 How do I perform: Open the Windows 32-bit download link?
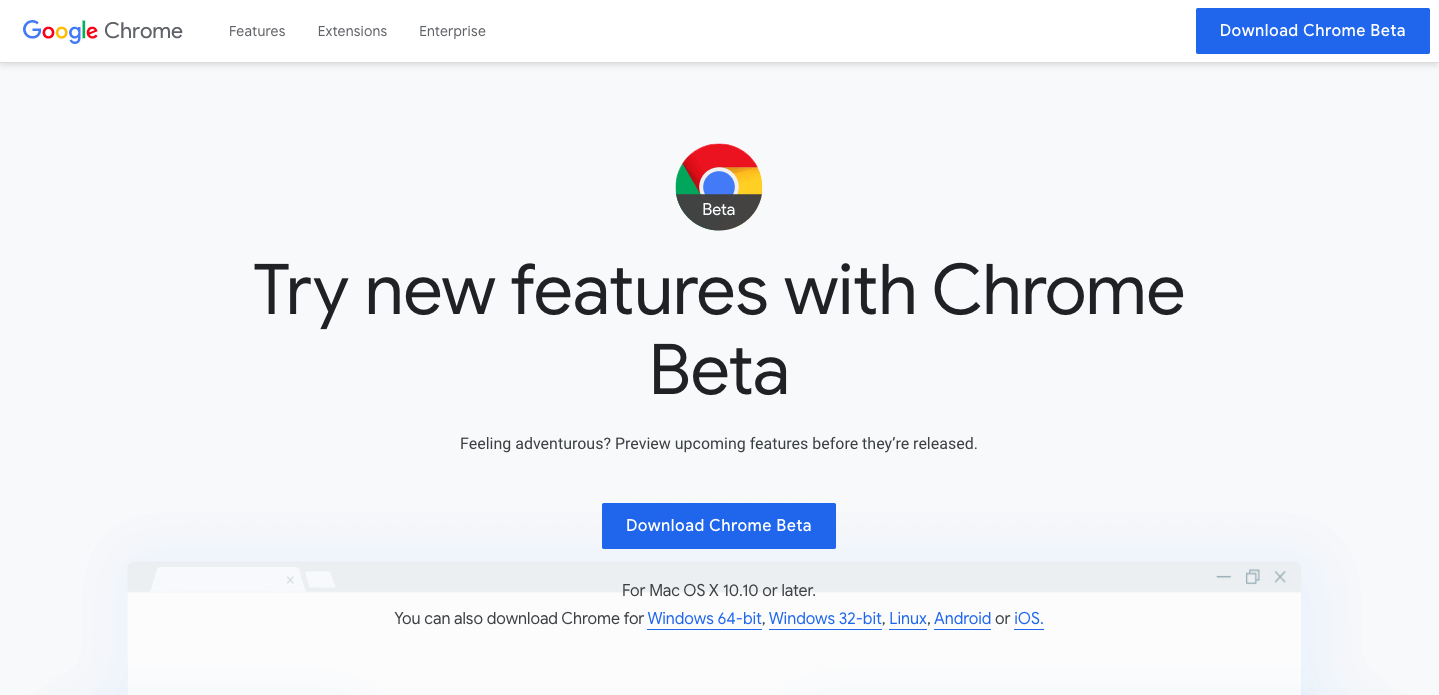click(x=824, y=618)
